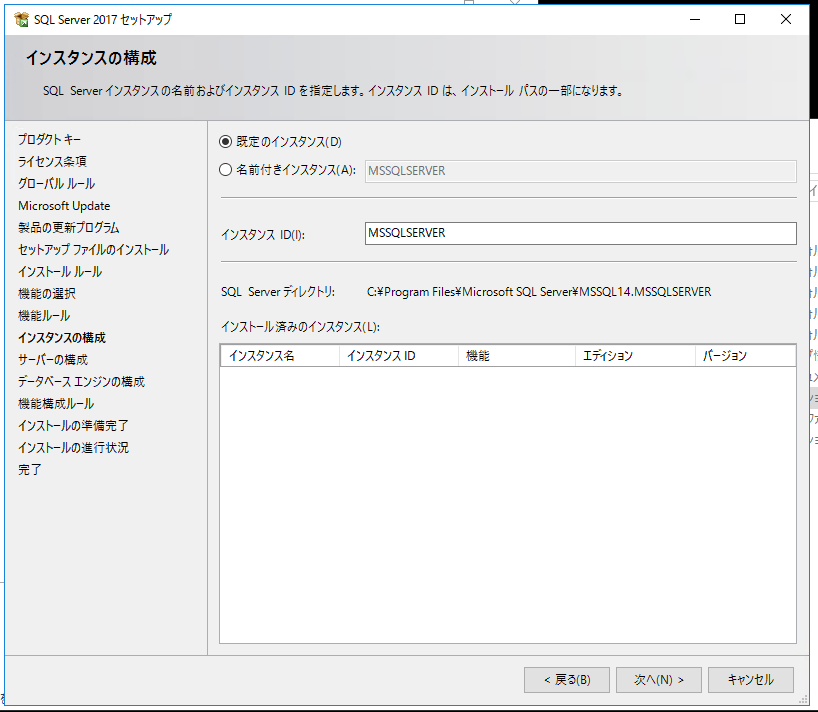Click the エディション column header
This screenshot has width=818, height=712.
pos(635,356)
